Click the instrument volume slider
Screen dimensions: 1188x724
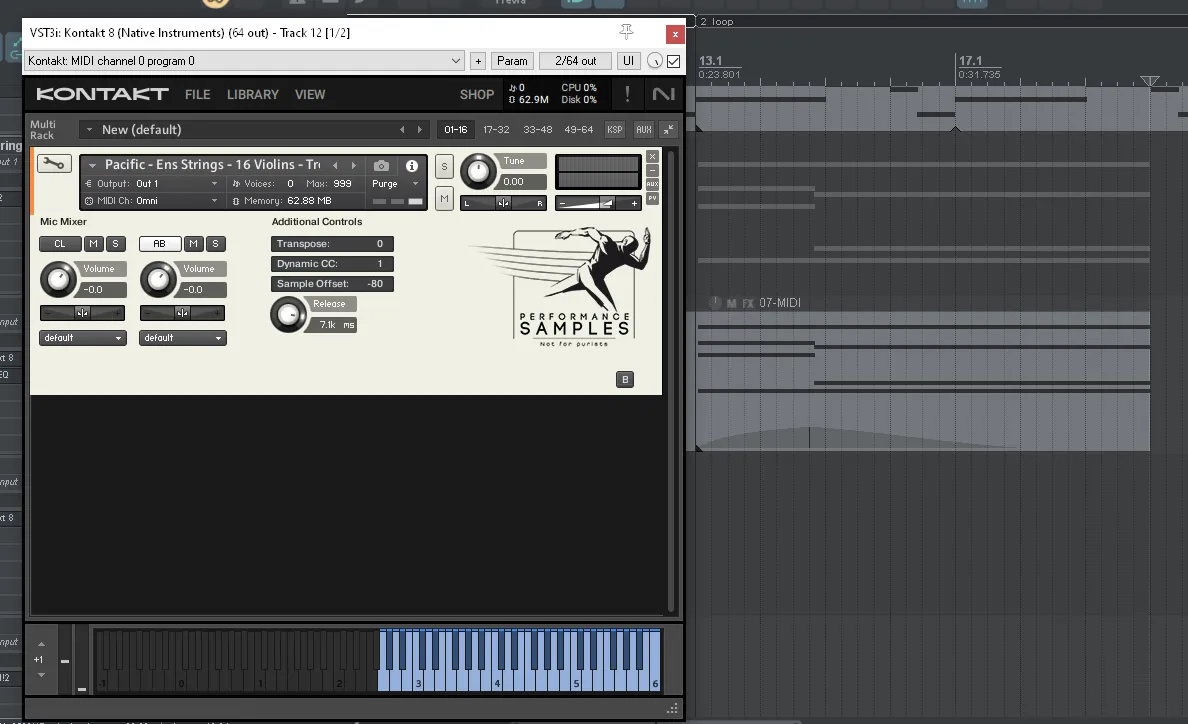(x=598, y=203)
